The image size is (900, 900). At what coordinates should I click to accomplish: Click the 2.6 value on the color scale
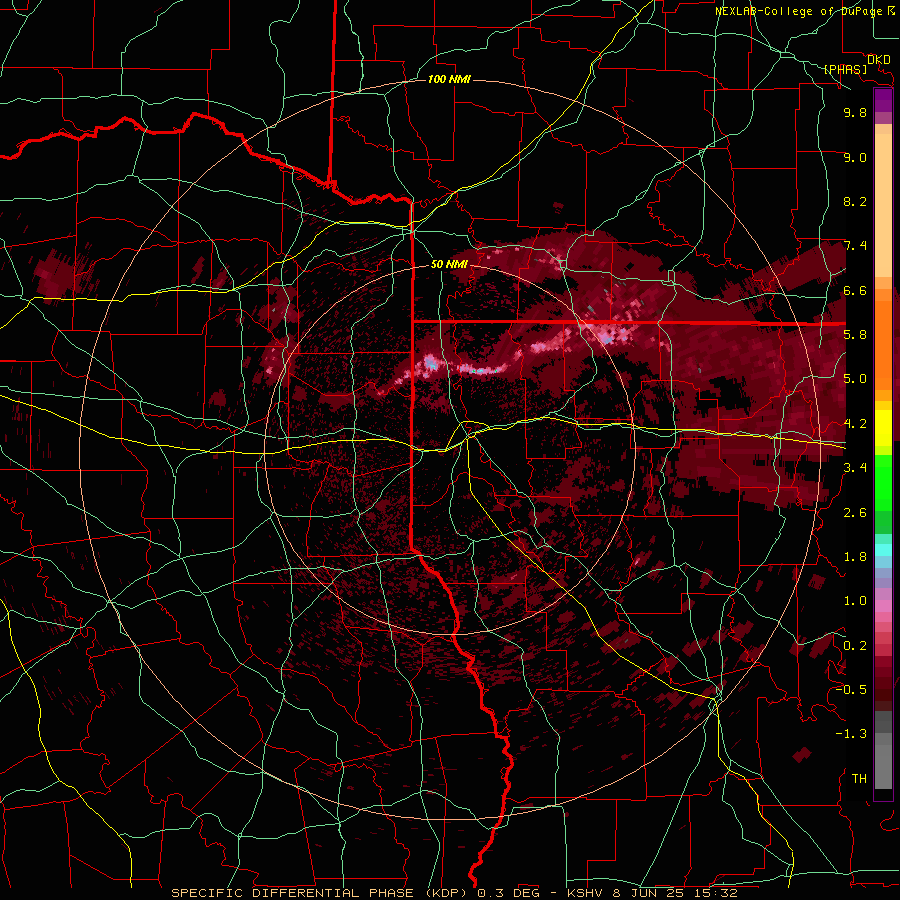tap(855, 513)
